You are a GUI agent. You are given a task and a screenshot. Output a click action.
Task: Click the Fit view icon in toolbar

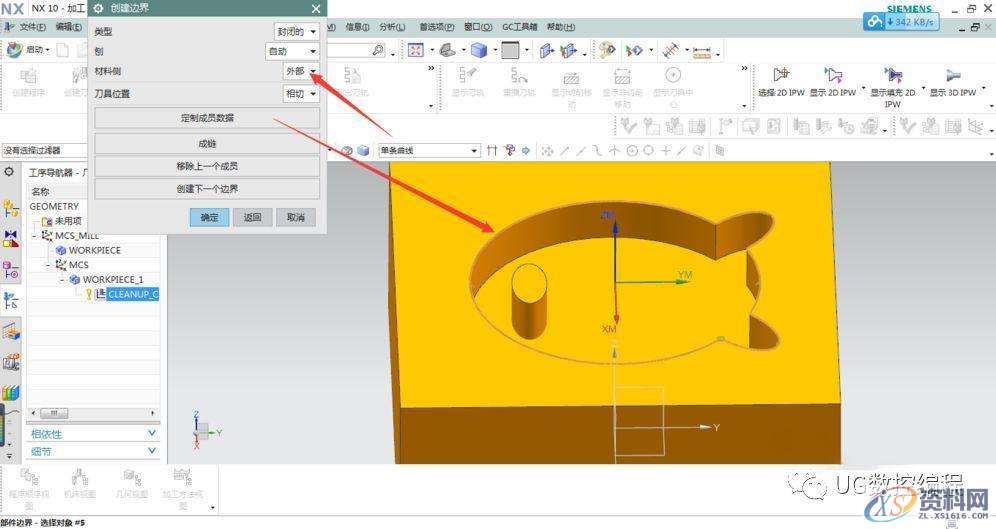pos(416,50)
